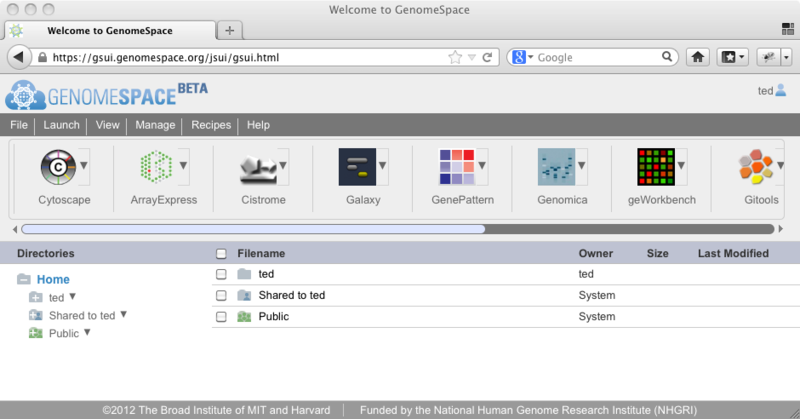The image size is (800, 419).
Task: Open the Recipes menu
Action: (211, 125)
